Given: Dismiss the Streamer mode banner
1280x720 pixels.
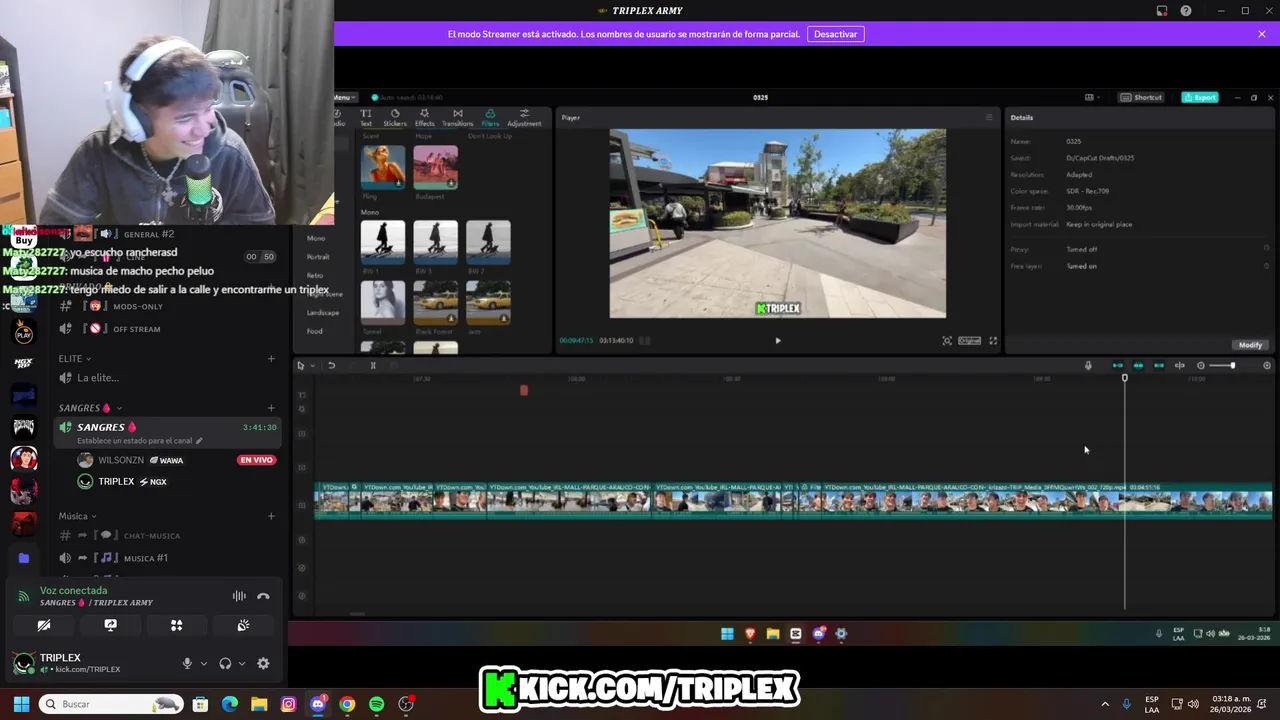Looking at the screenshot, I should pyautogui.click(x=1262, y=34).
